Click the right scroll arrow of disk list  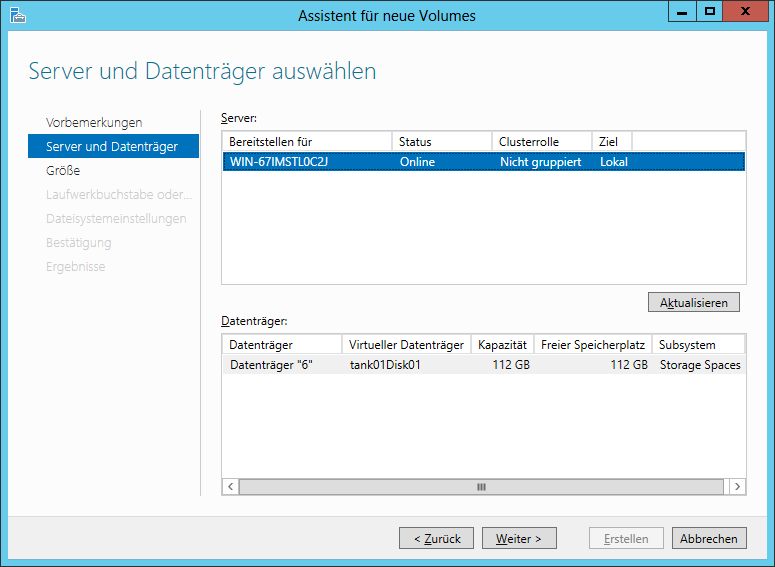737,486
